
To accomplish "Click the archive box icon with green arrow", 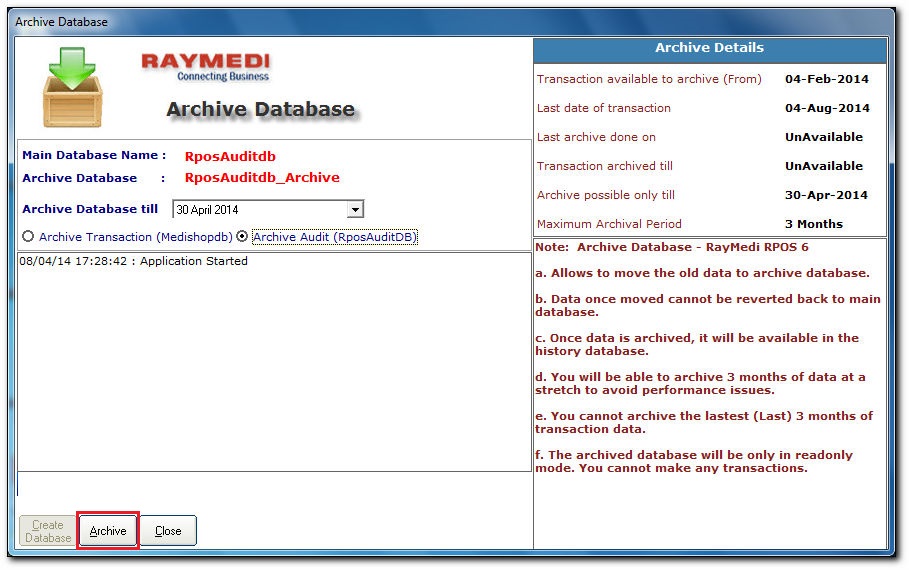I will point(72,88).
